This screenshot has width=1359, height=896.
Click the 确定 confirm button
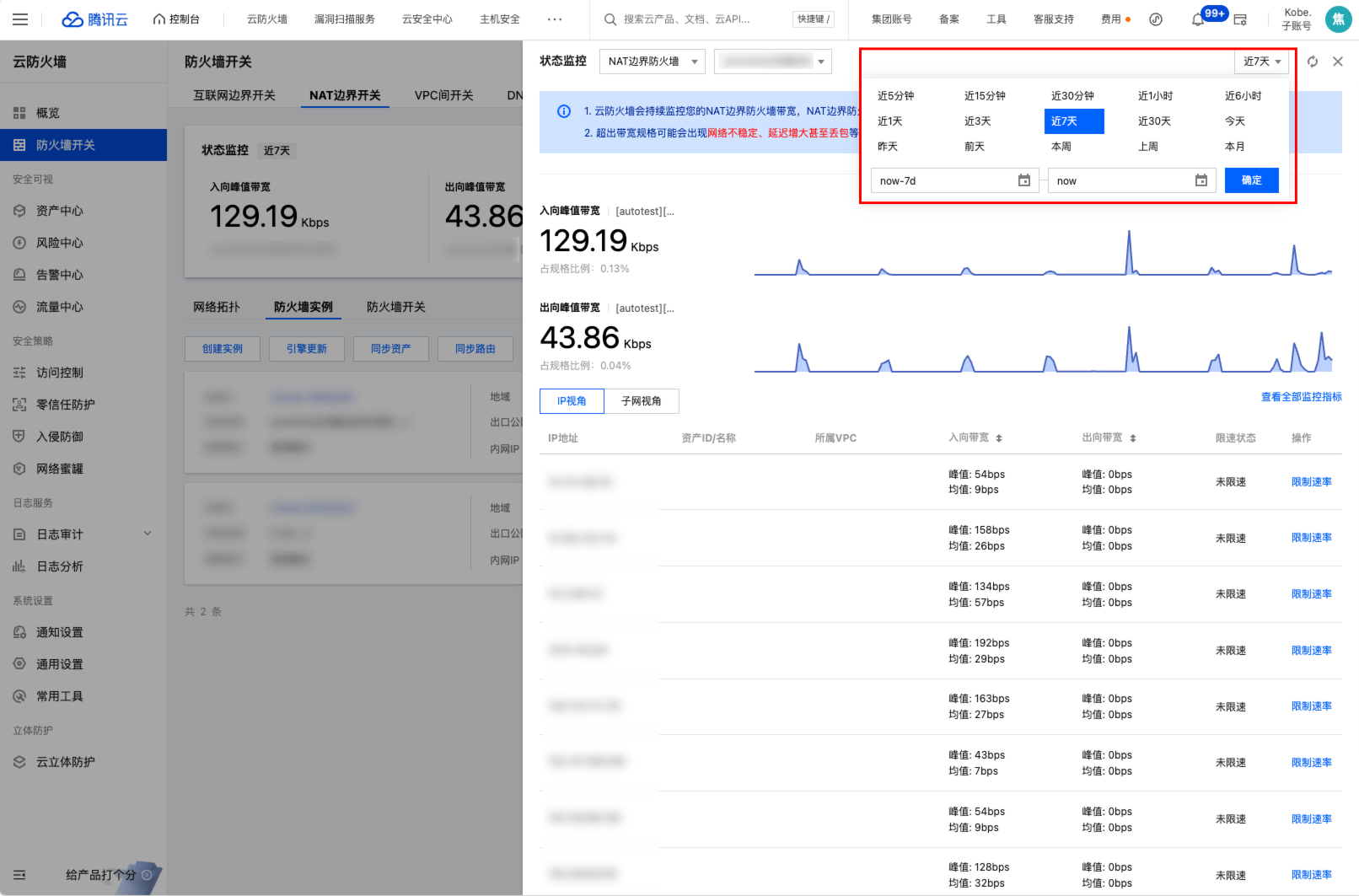(1251, 180)
